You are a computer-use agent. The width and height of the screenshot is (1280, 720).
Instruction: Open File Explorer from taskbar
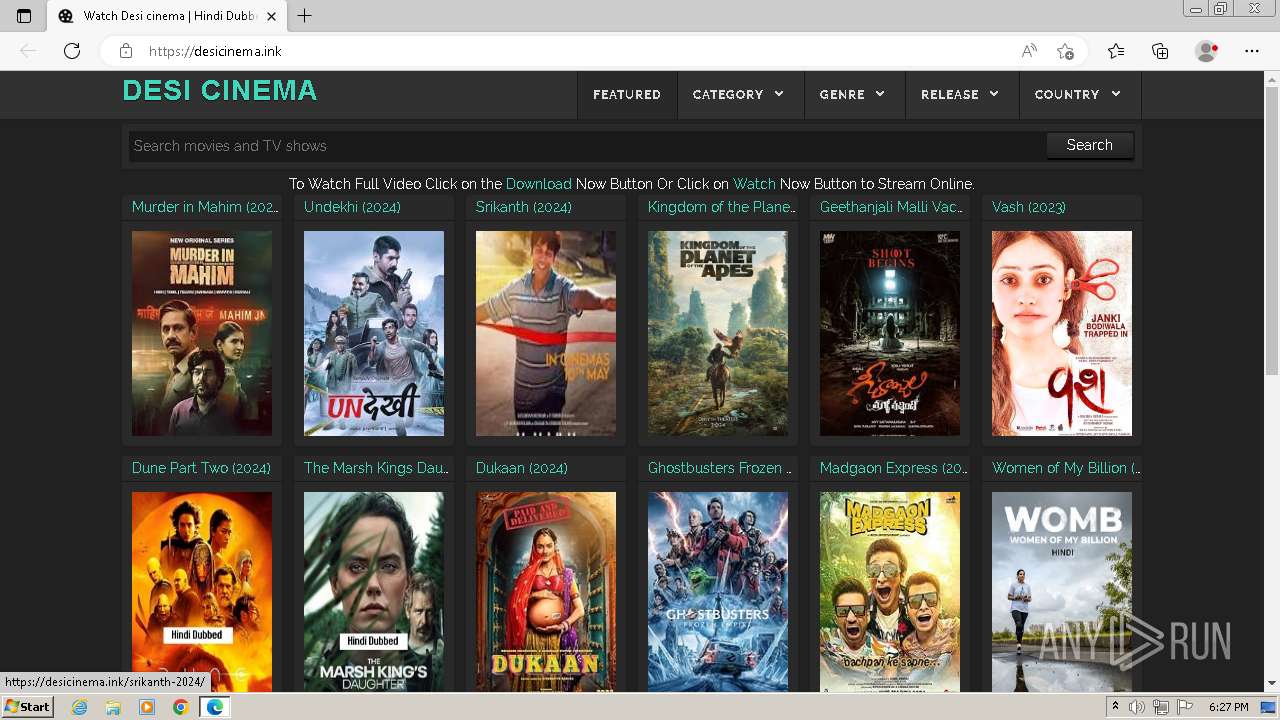click(x=113, y=707)
